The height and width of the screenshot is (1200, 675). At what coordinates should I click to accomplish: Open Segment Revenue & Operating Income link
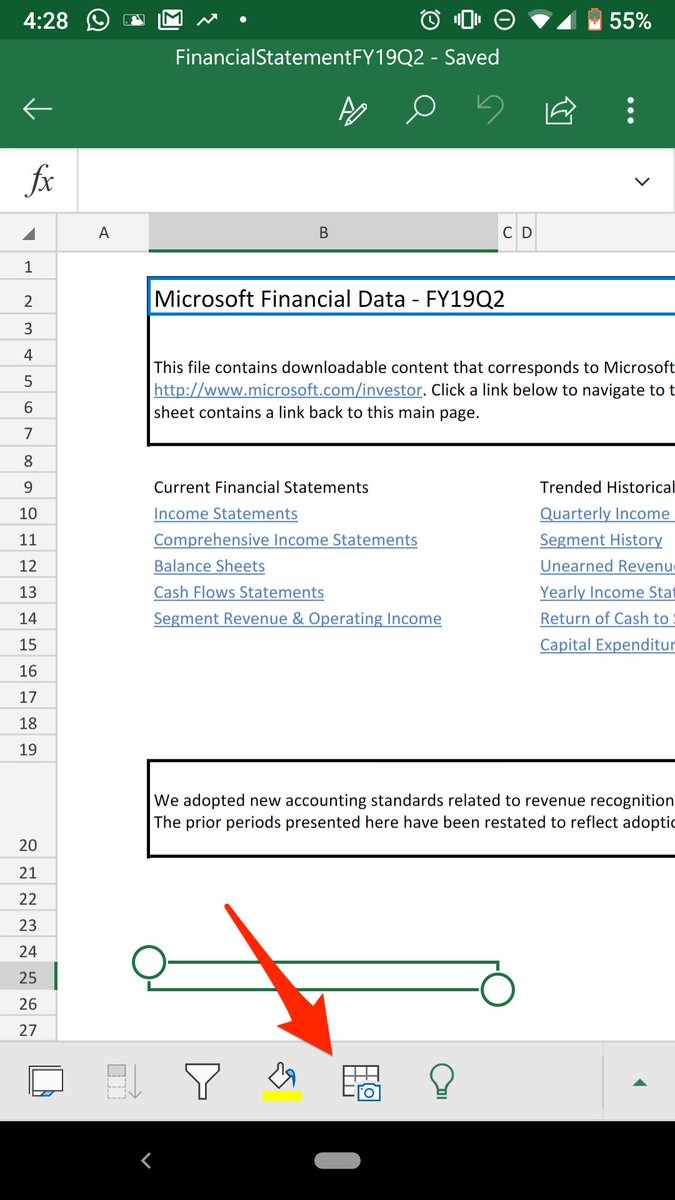[297, 618]
